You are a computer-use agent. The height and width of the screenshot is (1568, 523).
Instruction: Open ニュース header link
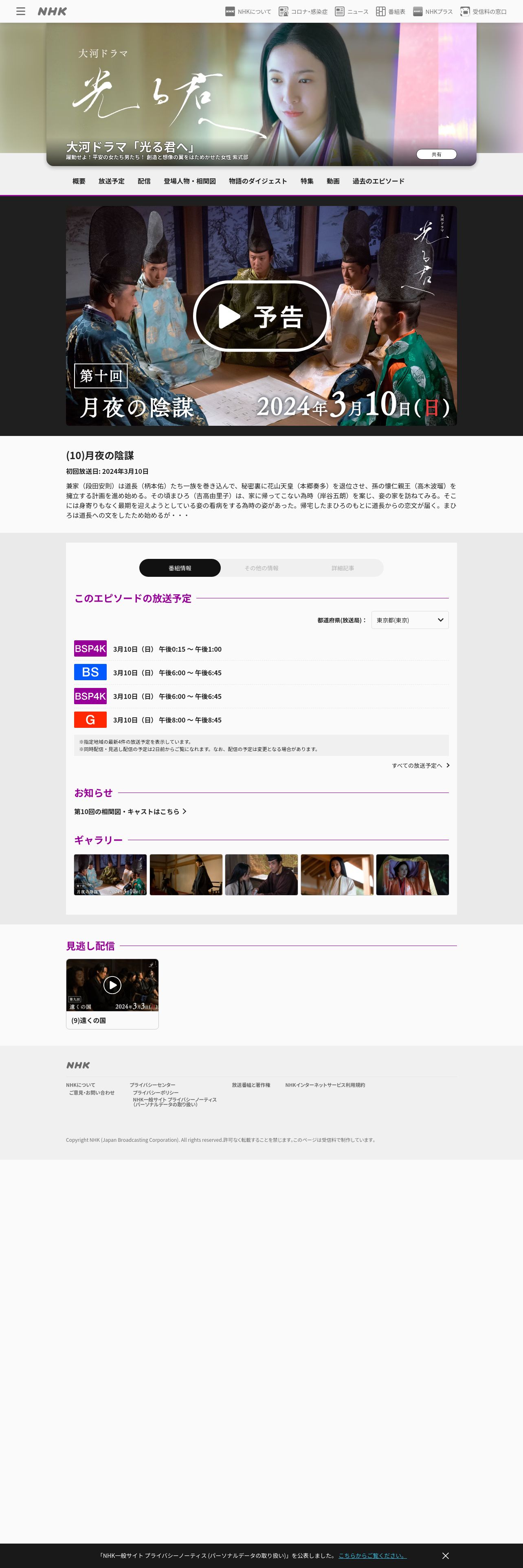(x=351, y=11)
